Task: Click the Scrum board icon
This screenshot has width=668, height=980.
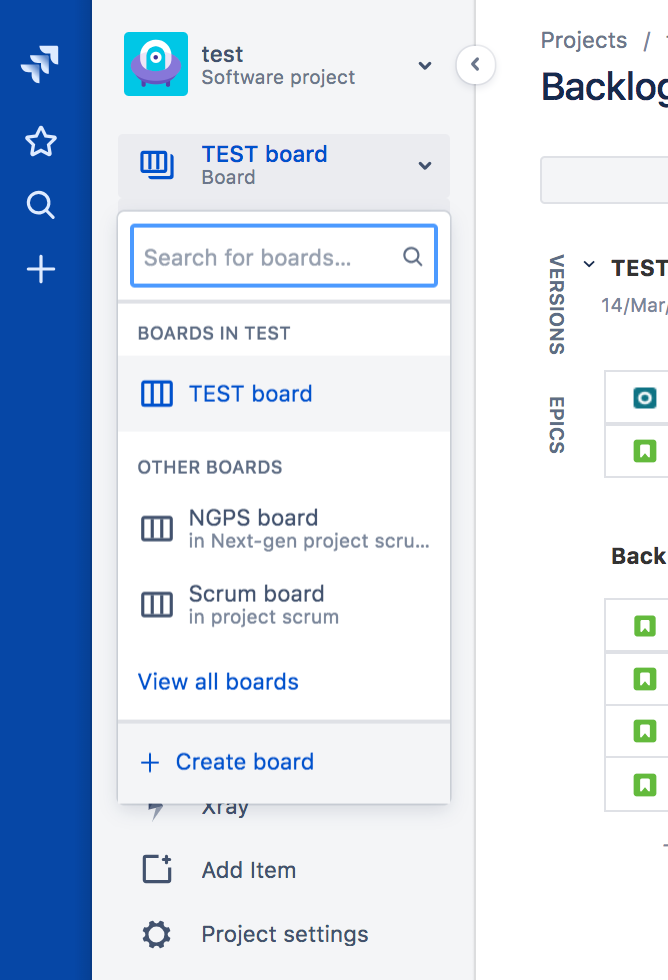Action: 156,604
